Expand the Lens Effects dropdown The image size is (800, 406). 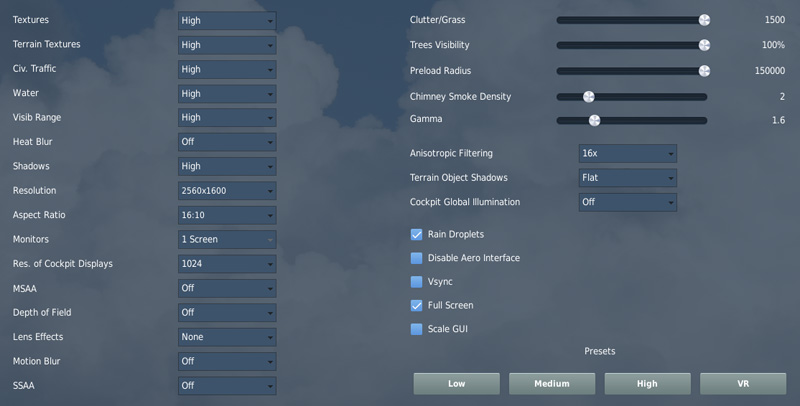pos(227,337)
